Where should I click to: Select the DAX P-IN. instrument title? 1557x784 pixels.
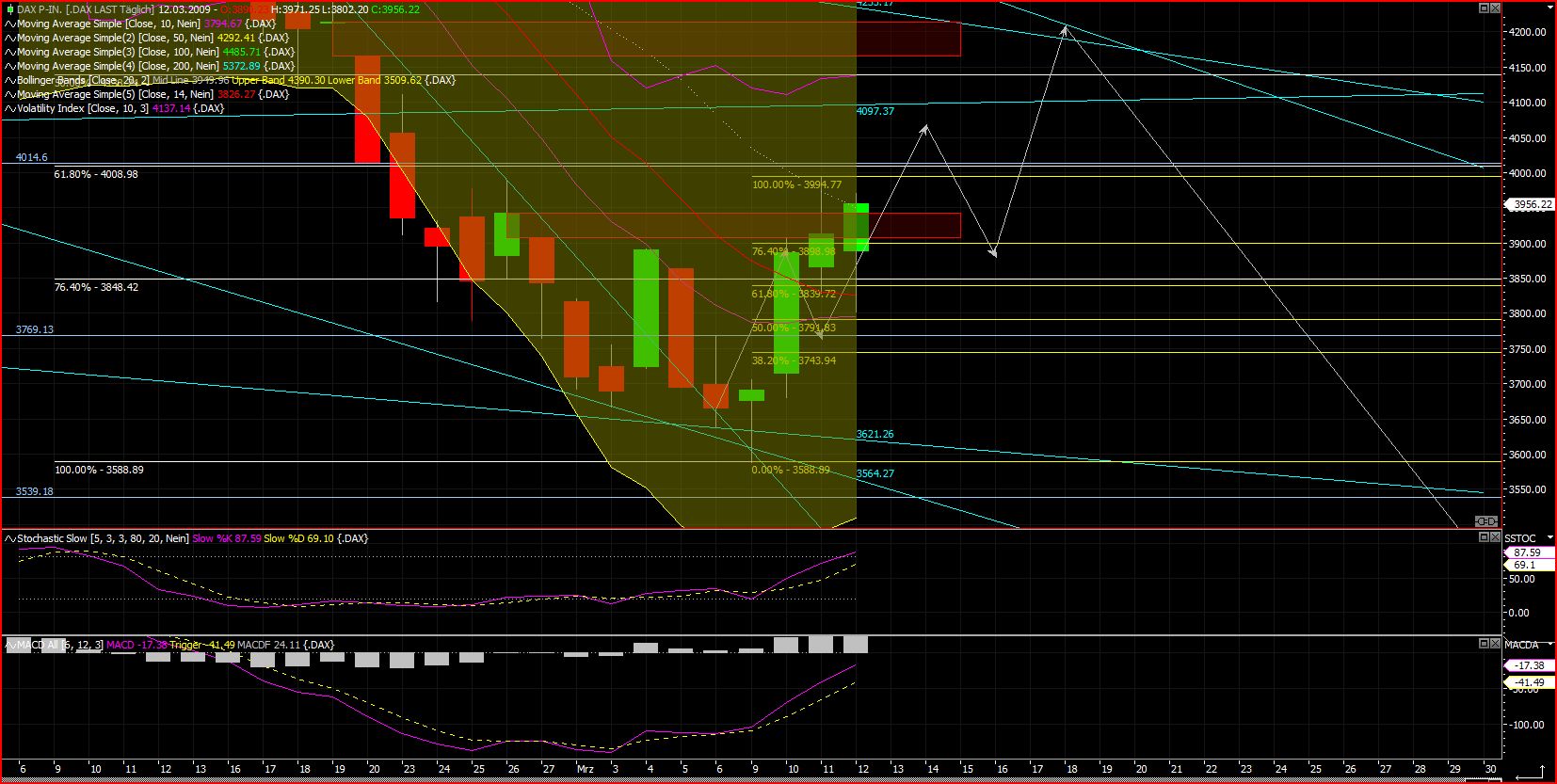coord(86,9)
